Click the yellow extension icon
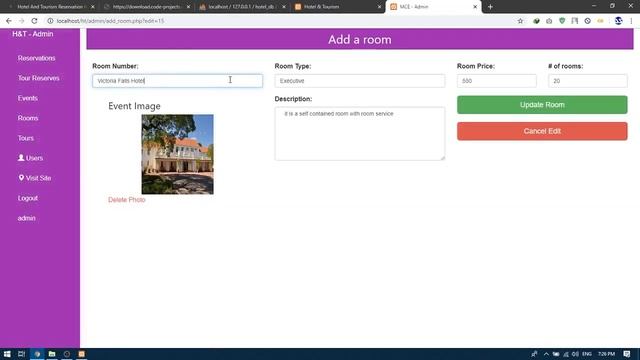This screenshot has width=640, height=360. pos(600,21)
